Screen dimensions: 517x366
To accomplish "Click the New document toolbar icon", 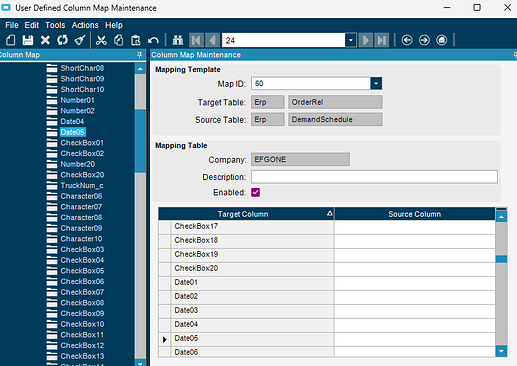I will [x=11, y=40].
